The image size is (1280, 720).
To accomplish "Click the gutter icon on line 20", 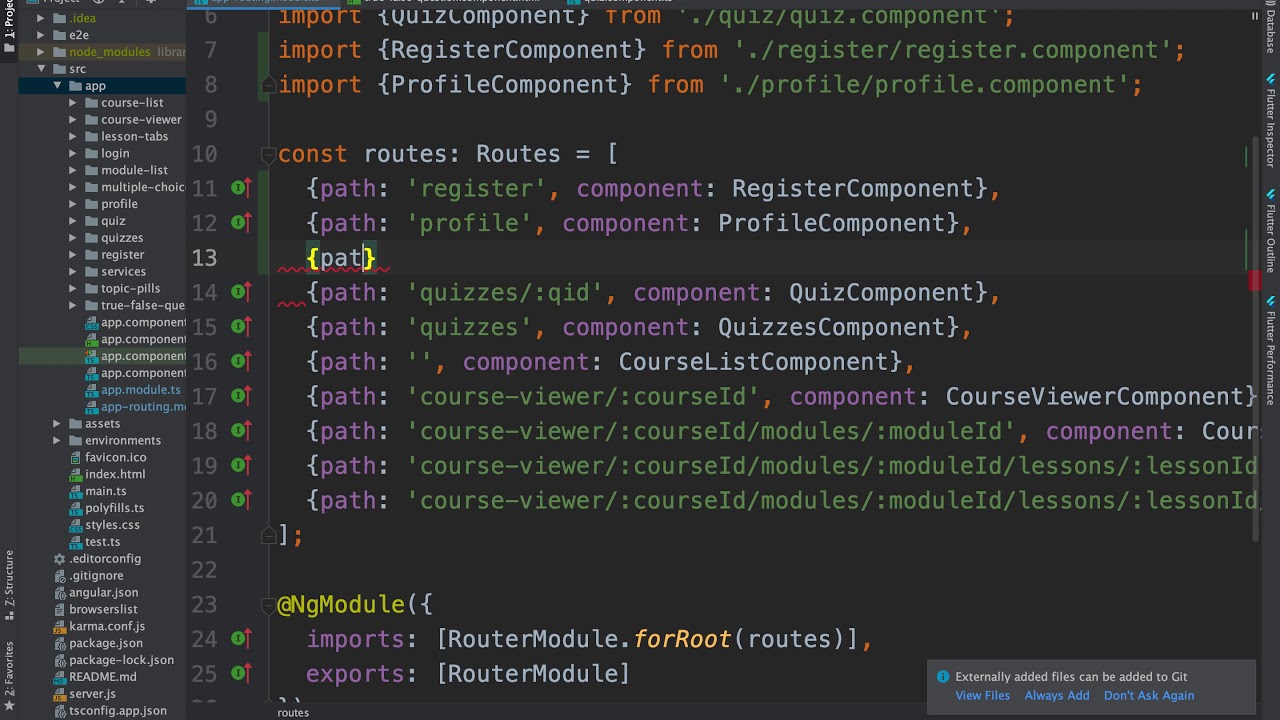I will point(241,500).
